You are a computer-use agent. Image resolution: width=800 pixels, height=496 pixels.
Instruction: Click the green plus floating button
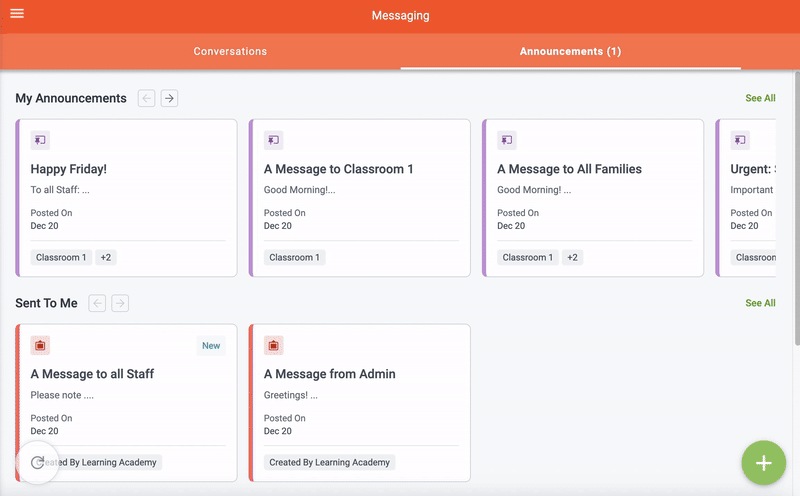763,463
